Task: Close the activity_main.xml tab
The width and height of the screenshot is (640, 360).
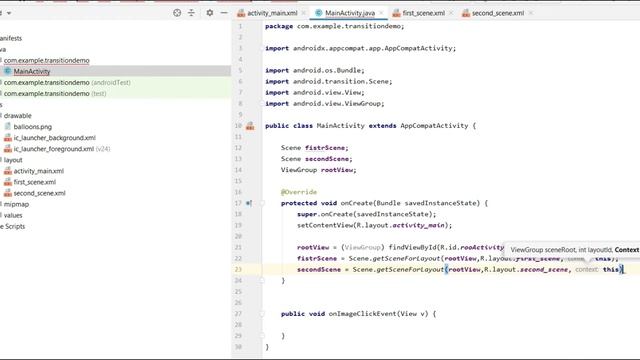Action: click(303, 13)
